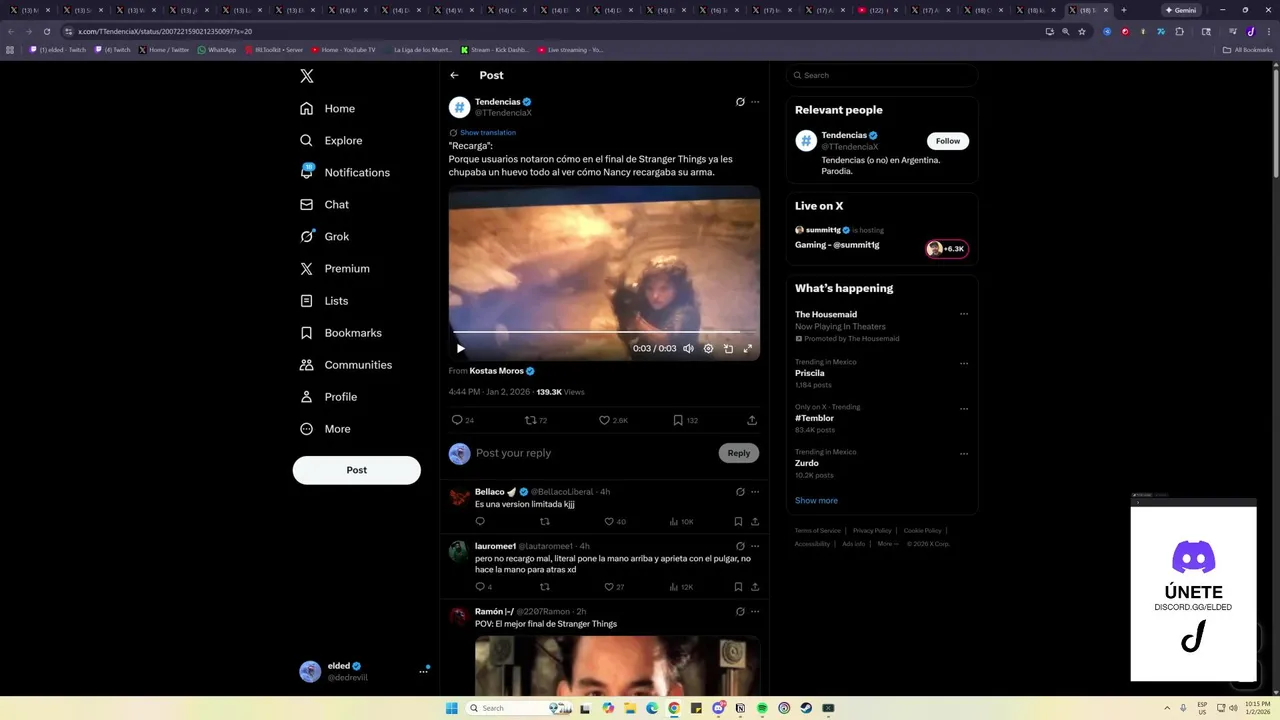
Task: Bookmark the post with 132 bookmarks
Action: (x=685, y=420)
